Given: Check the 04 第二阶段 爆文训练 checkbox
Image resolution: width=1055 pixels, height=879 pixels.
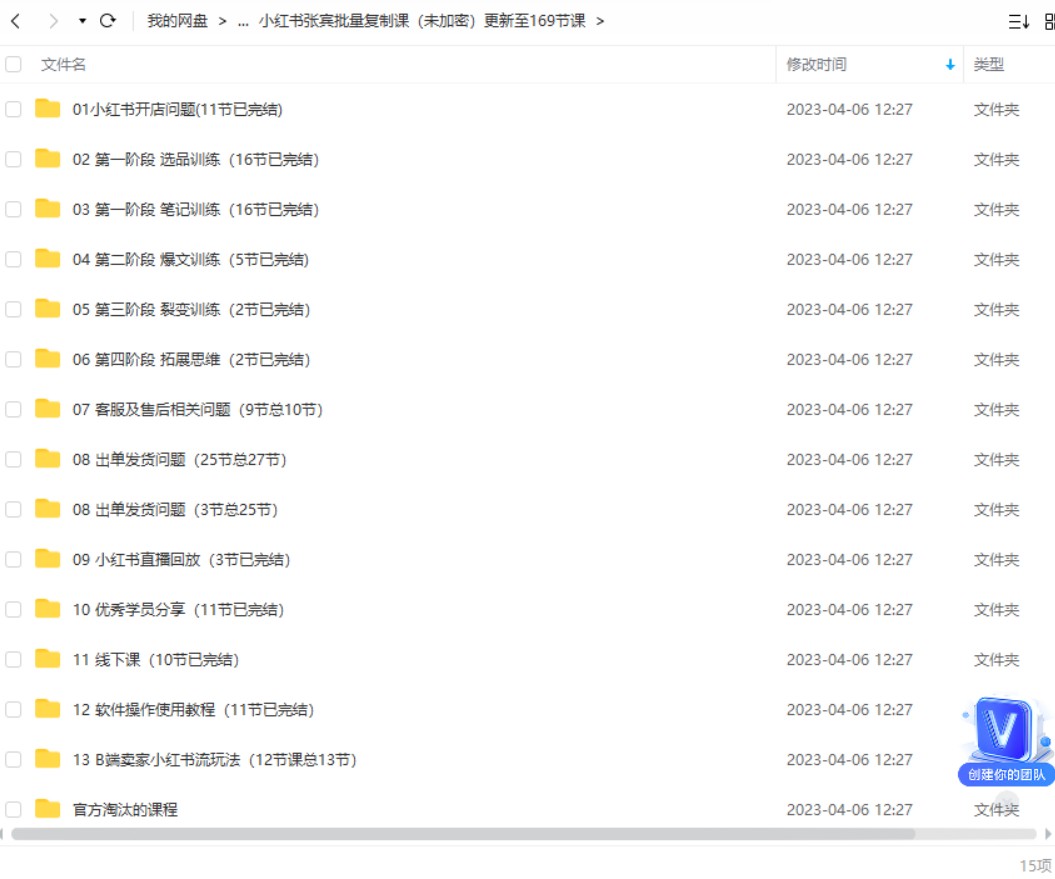Looking at the screenshot, I should pyautogui.click(x=13, y=259).
